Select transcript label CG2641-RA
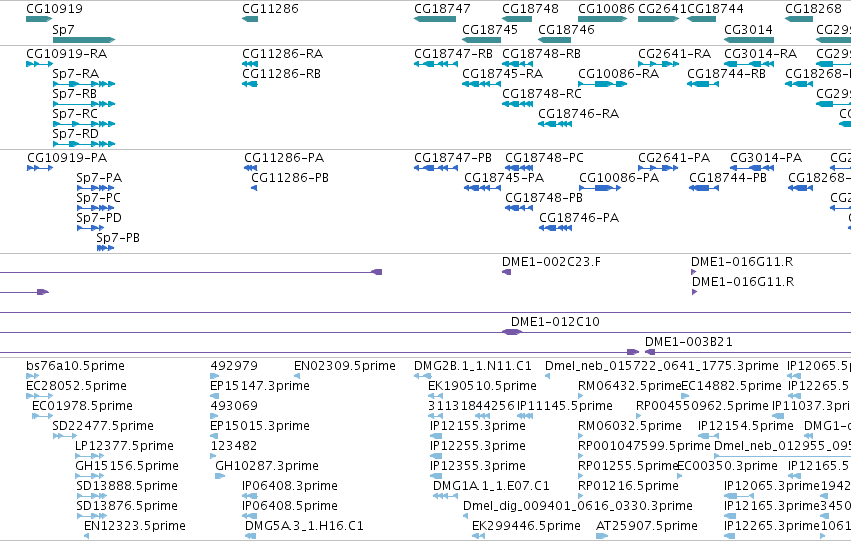Screen dimensions: 851x541 click(674, 54)
